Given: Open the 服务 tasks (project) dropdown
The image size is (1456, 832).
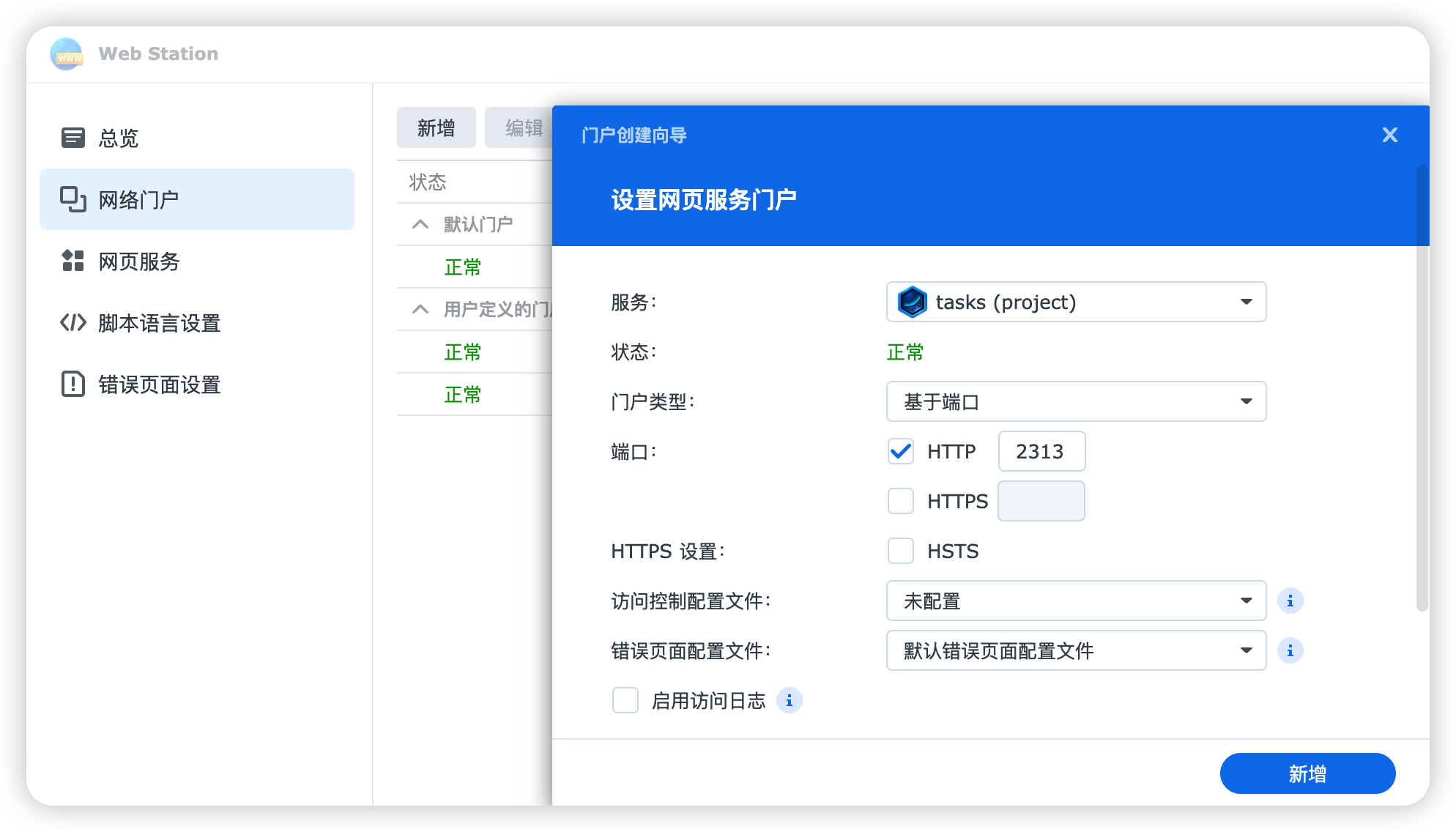Looking at the screenshot, I should click(1075, 302).
